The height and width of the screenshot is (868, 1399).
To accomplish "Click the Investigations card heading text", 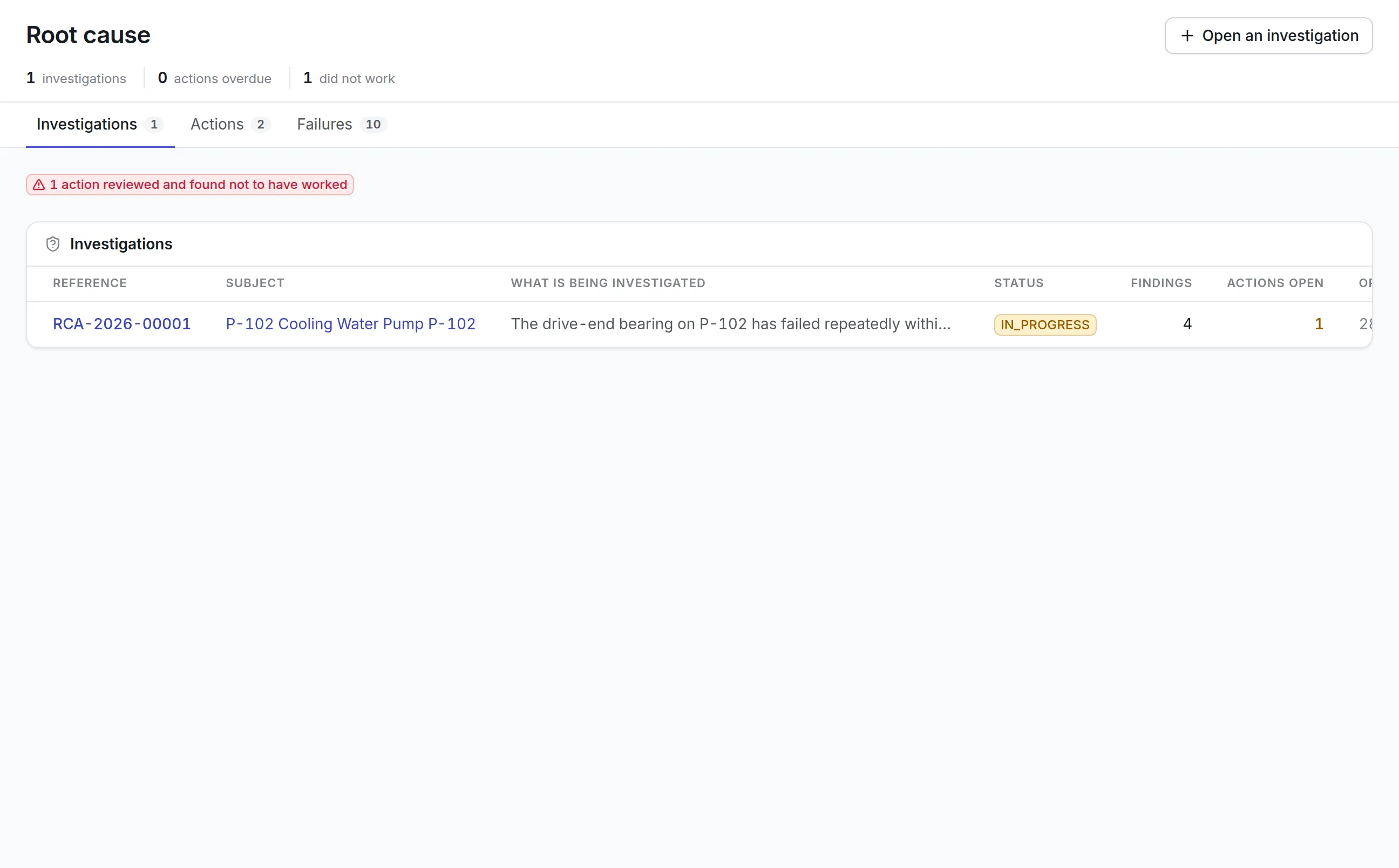I will pos(121,244).
